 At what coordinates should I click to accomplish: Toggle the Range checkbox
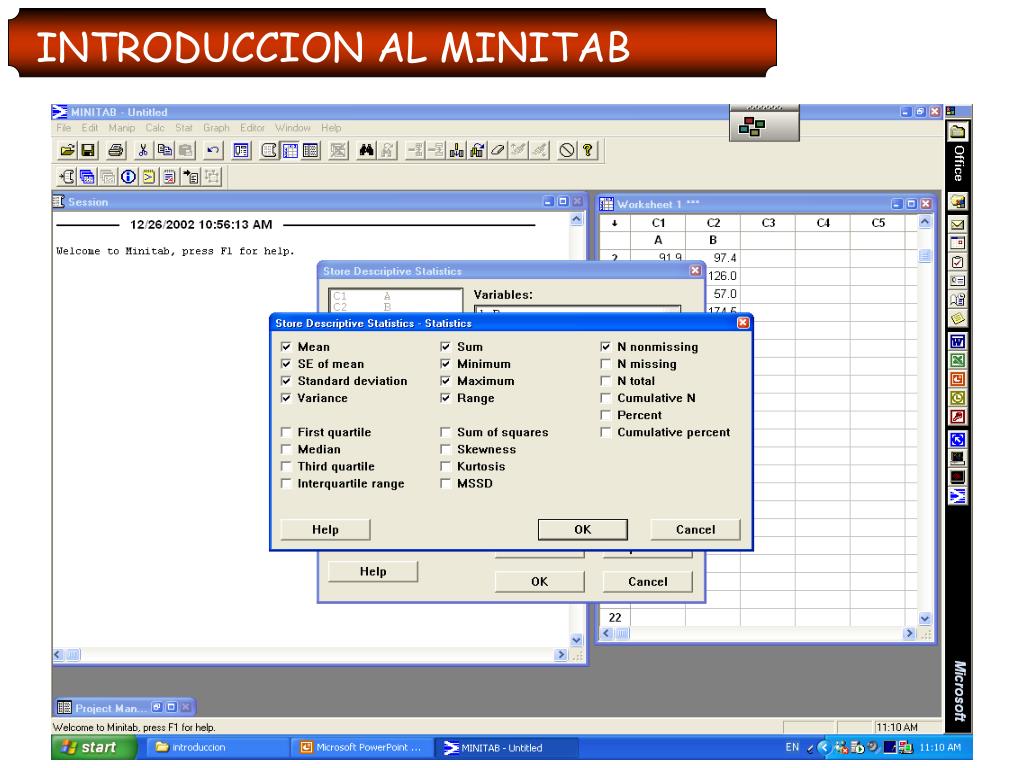pos(445,398)
